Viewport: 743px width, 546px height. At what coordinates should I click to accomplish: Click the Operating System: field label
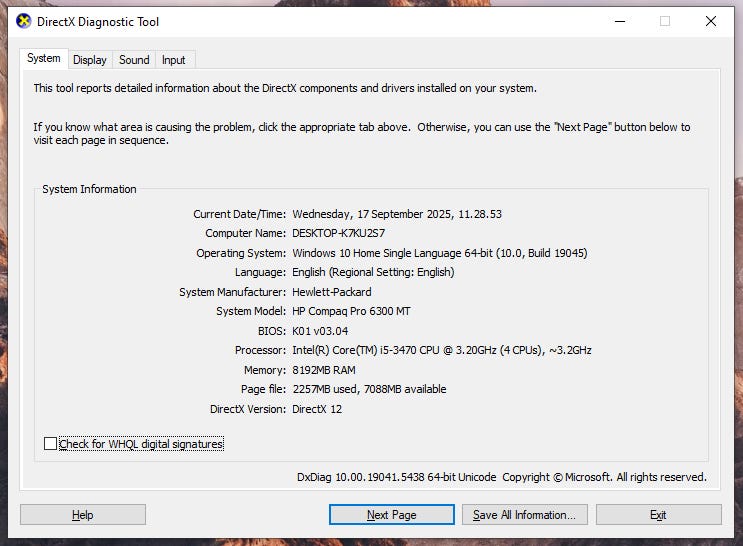coord(241,253)
